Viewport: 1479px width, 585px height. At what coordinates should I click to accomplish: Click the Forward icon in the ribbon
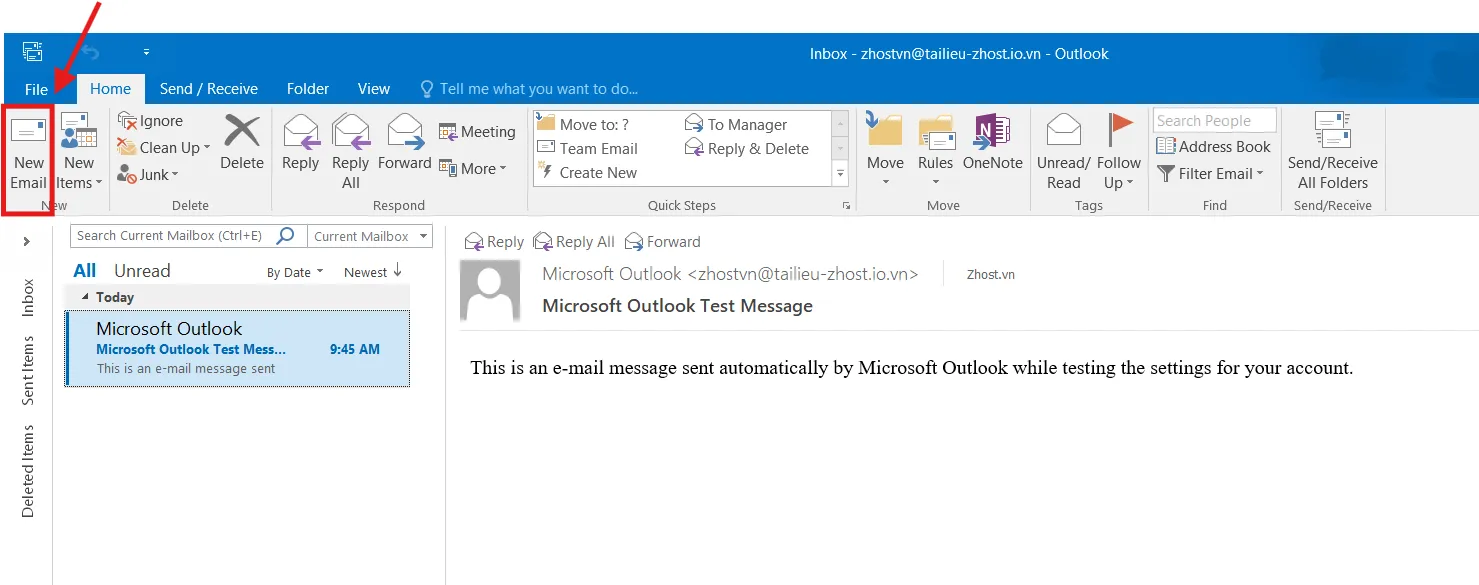tap(404, 147)
